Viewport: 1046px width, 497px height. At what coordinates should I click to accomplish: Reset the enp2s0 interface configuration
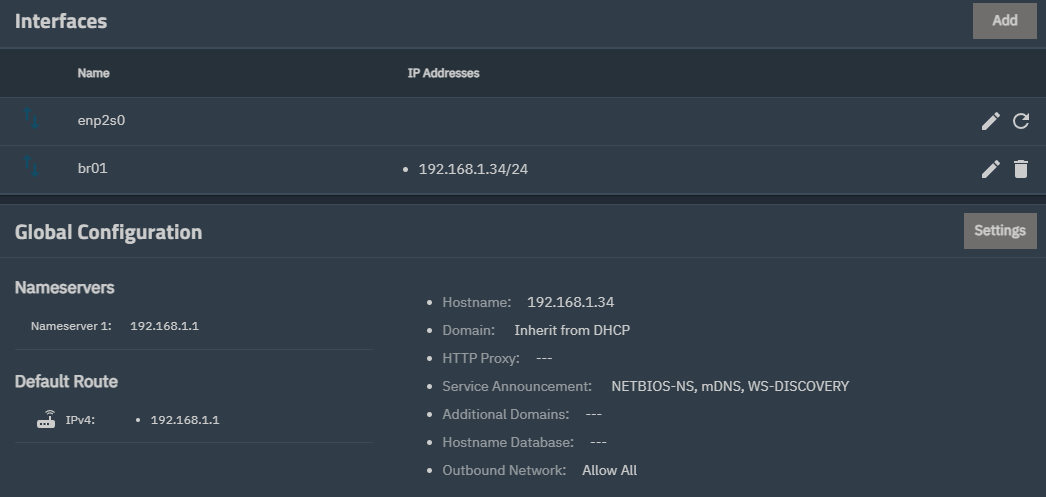(1021, 121)
